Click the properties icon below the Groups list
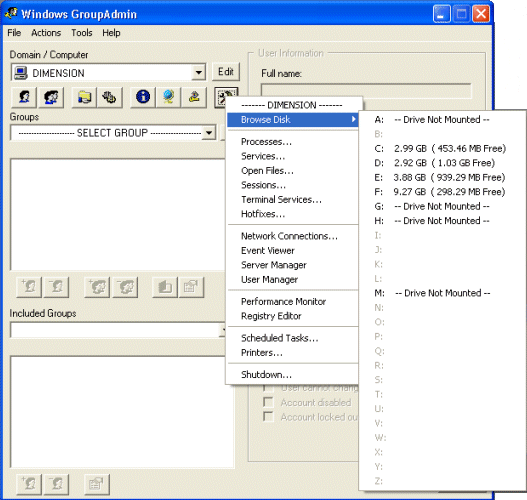527x500 pixels. pos(191,287)
